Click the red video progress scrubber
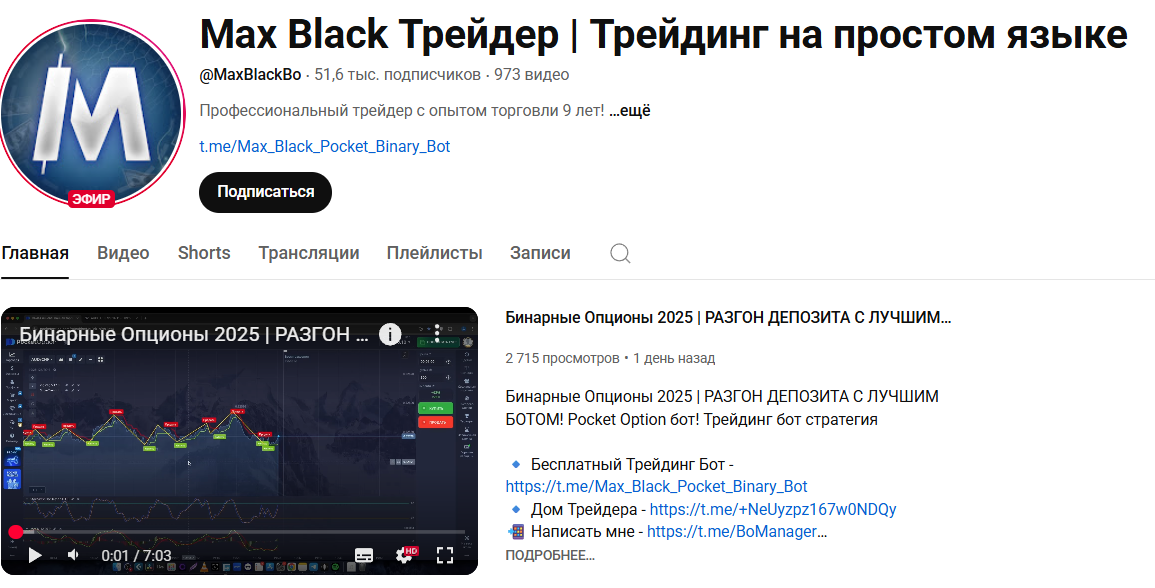 tap(15, 532)
